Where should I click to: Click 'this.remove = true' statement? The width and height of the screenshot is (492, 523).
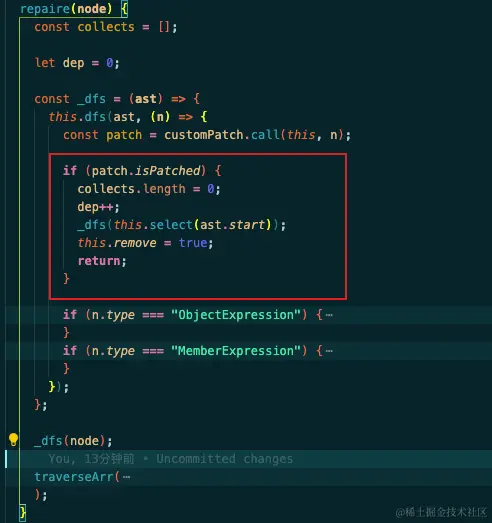(145, 243)
